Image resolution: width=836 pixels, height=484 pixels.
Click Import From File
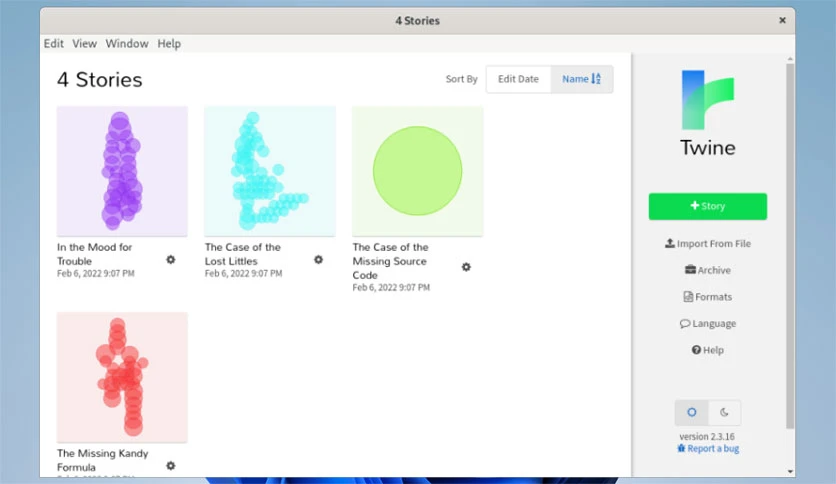(708, 244)
